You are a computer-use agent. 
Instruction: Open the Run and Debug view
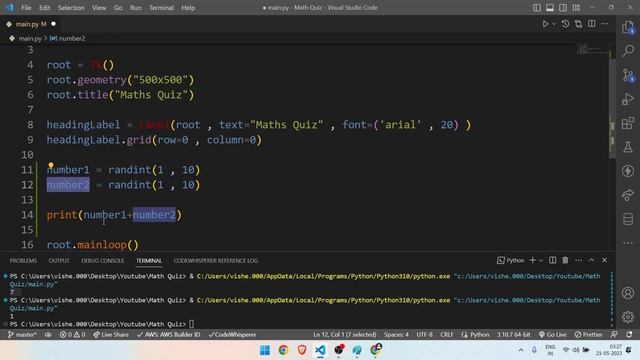(x=628, y=99)
